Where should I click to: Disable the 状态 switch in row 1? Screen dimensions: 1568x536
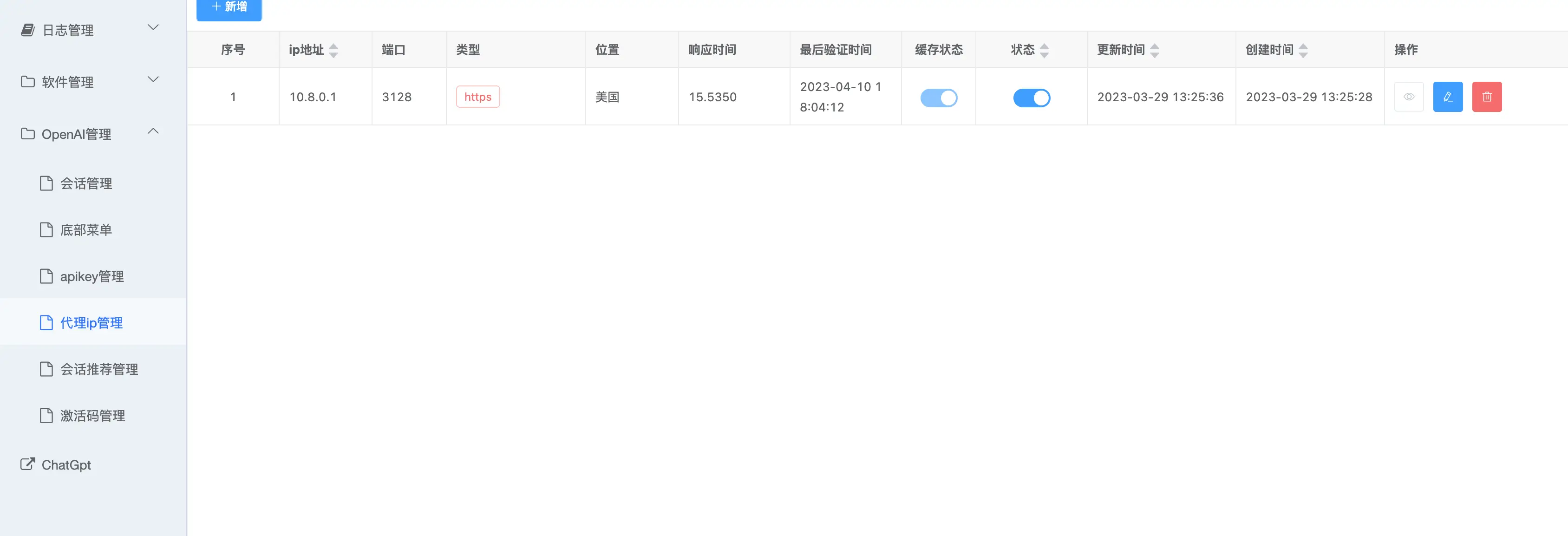[1031, 98]
